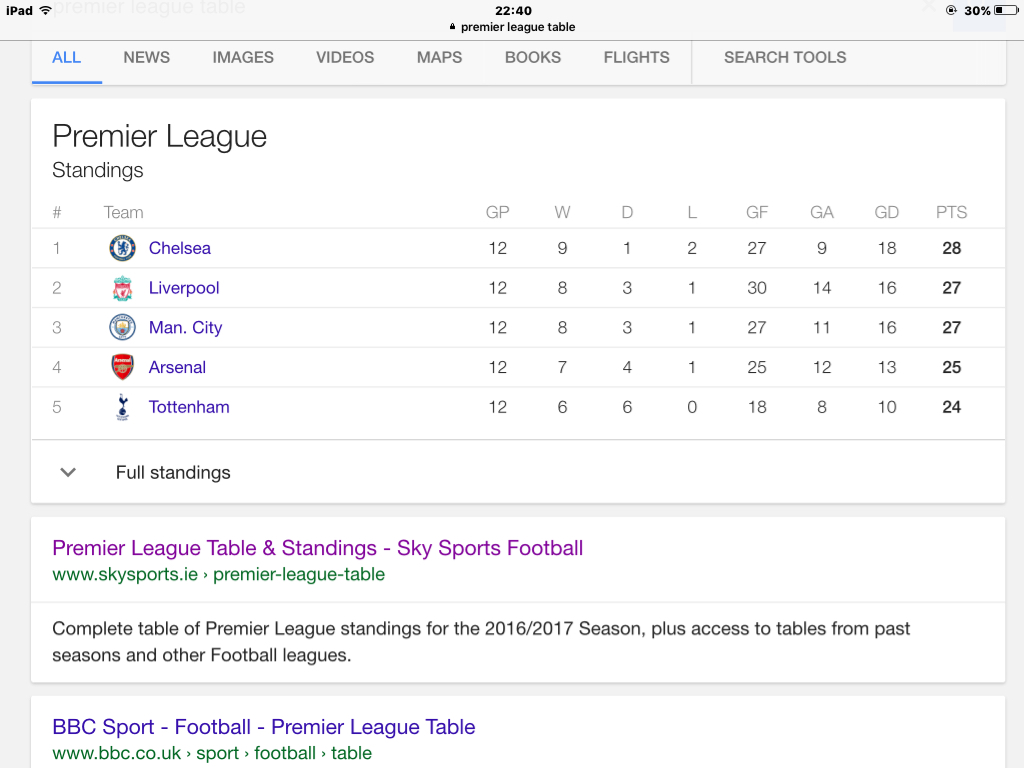Tap the Wi-Fi icon in status bar
The width and height of the screenshot is (1024, 768).
(46, 11)
